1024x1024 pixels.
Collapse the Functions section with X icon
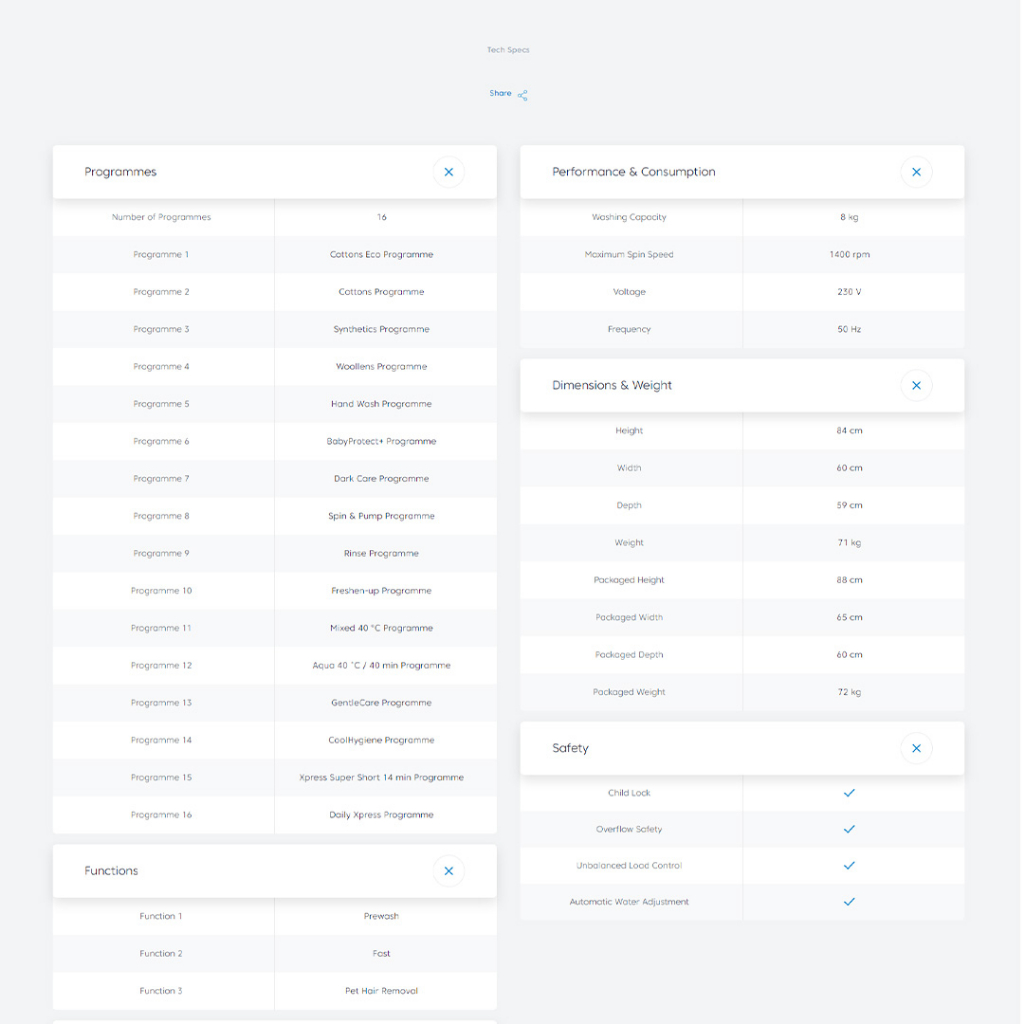(448, 871)
